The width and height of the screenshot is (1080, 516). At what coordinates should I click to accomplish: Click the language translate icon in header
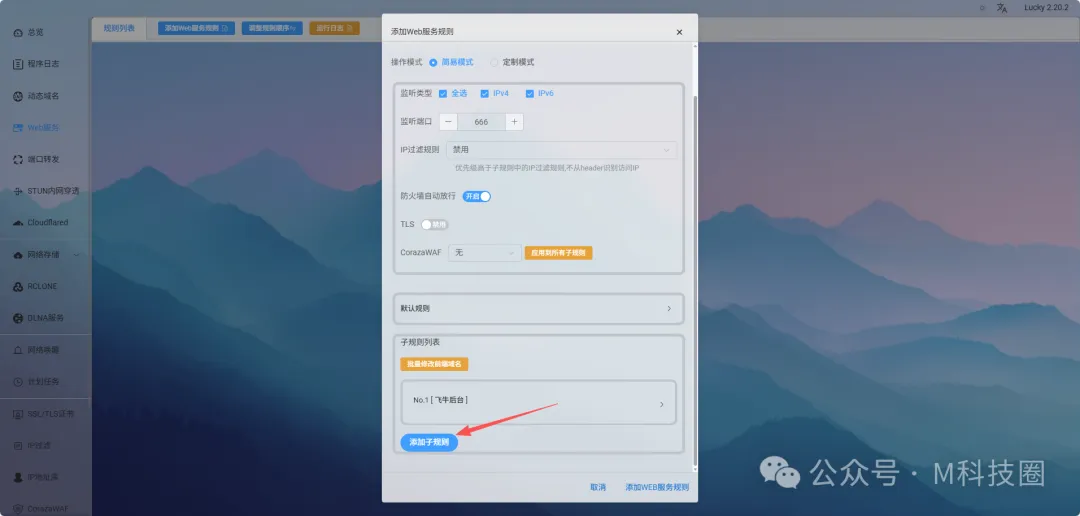(x=1002, y=8)
